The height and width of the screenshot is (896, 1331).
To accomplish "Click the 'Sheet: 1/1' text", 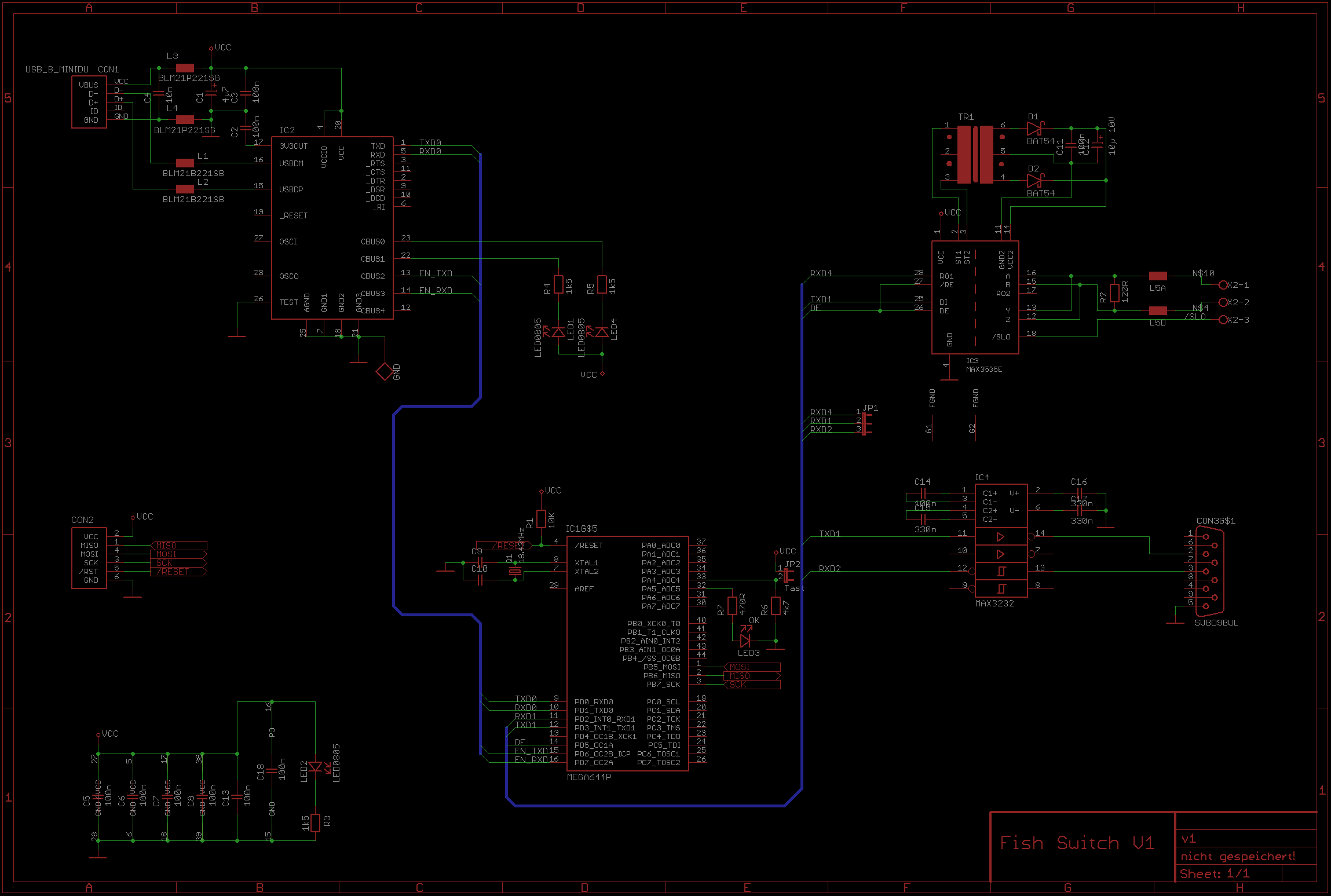I will pos(1215,873).
